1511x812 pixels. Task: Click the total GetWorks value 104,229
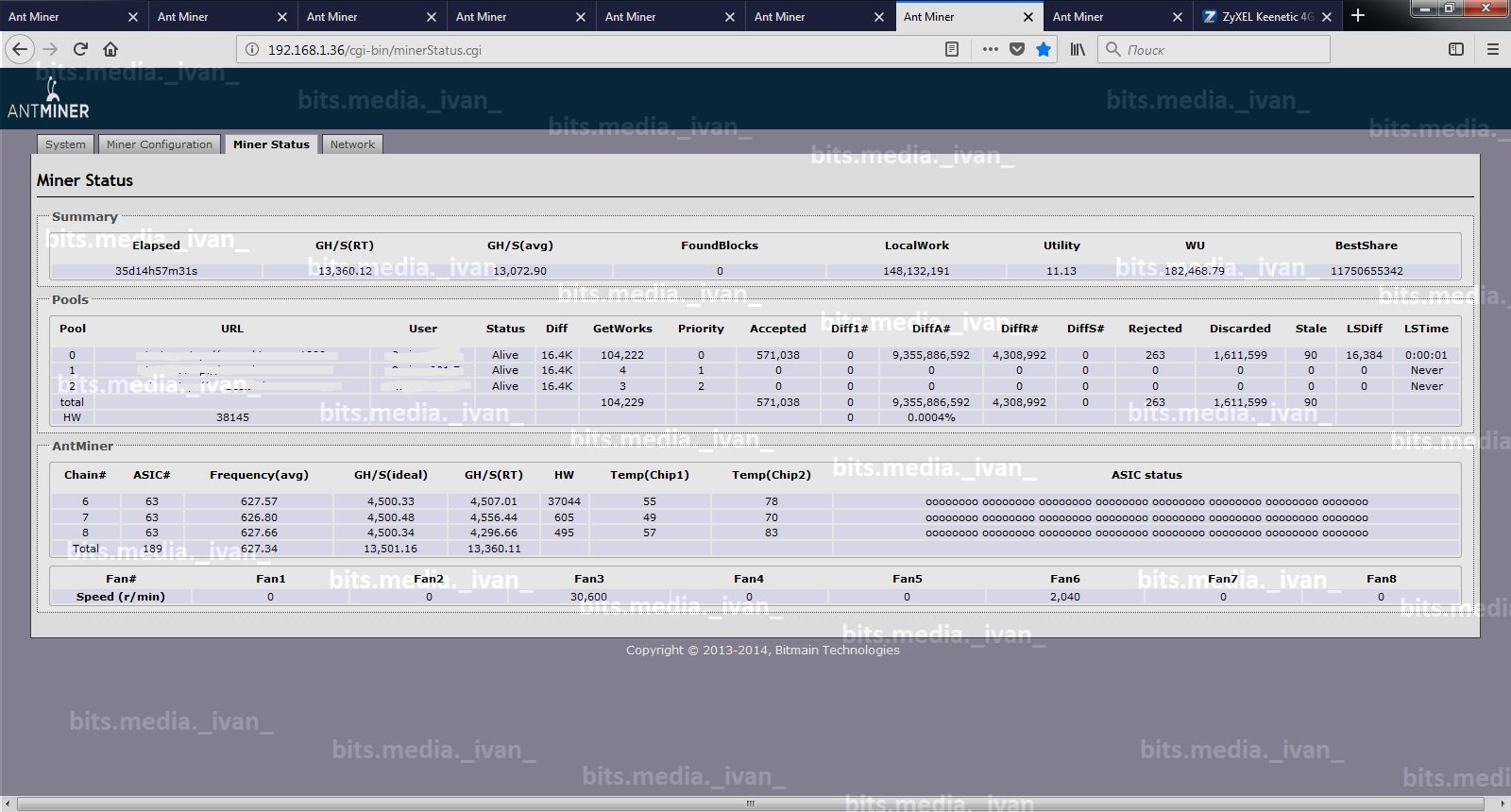(622, 402)
